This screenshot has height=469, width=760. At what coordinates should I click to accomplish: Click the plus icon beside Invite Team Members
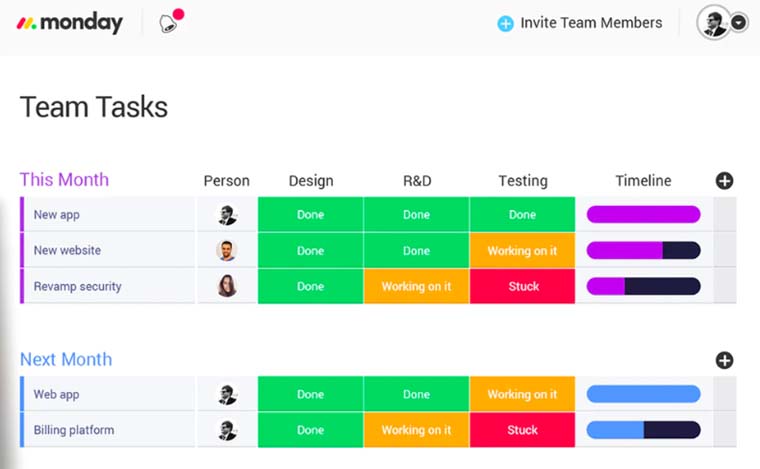click(505, 23)
